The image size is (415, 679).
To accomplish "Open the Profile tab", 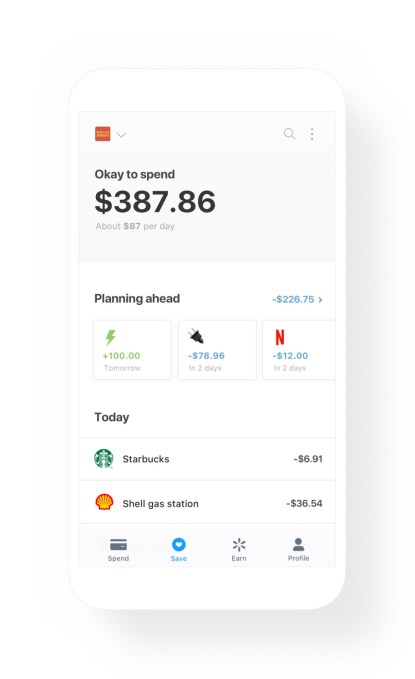I will point(298,550).
